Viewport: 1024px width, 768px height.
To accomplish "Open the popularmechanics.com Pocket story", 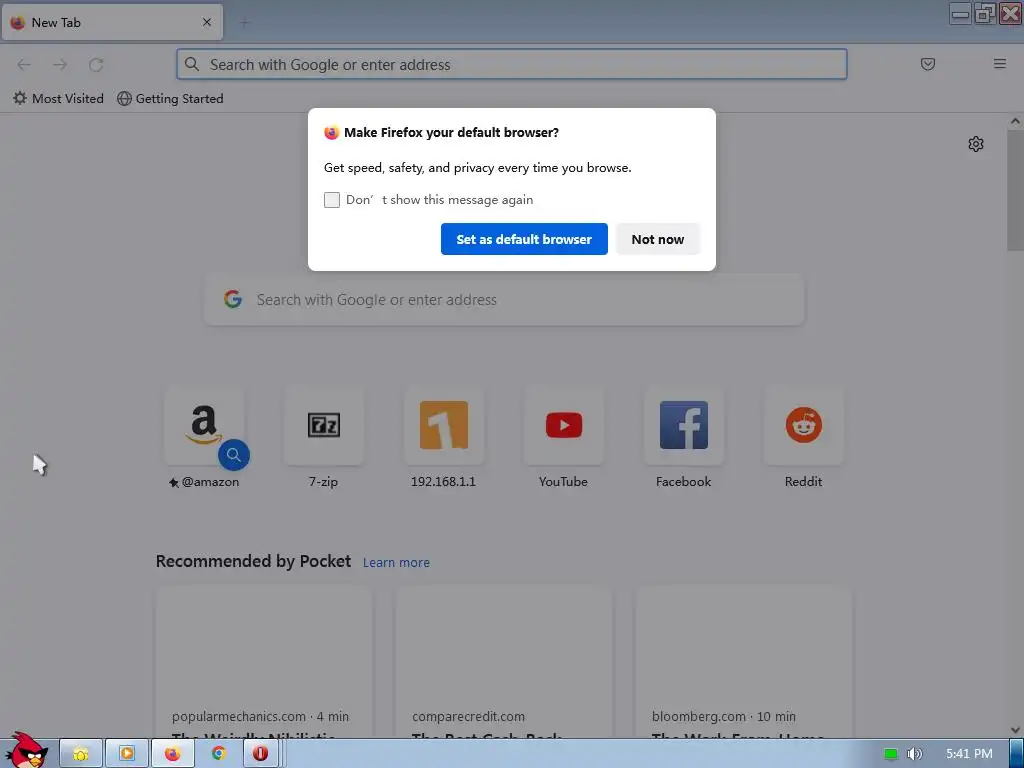I will click(x=264, y=663).
